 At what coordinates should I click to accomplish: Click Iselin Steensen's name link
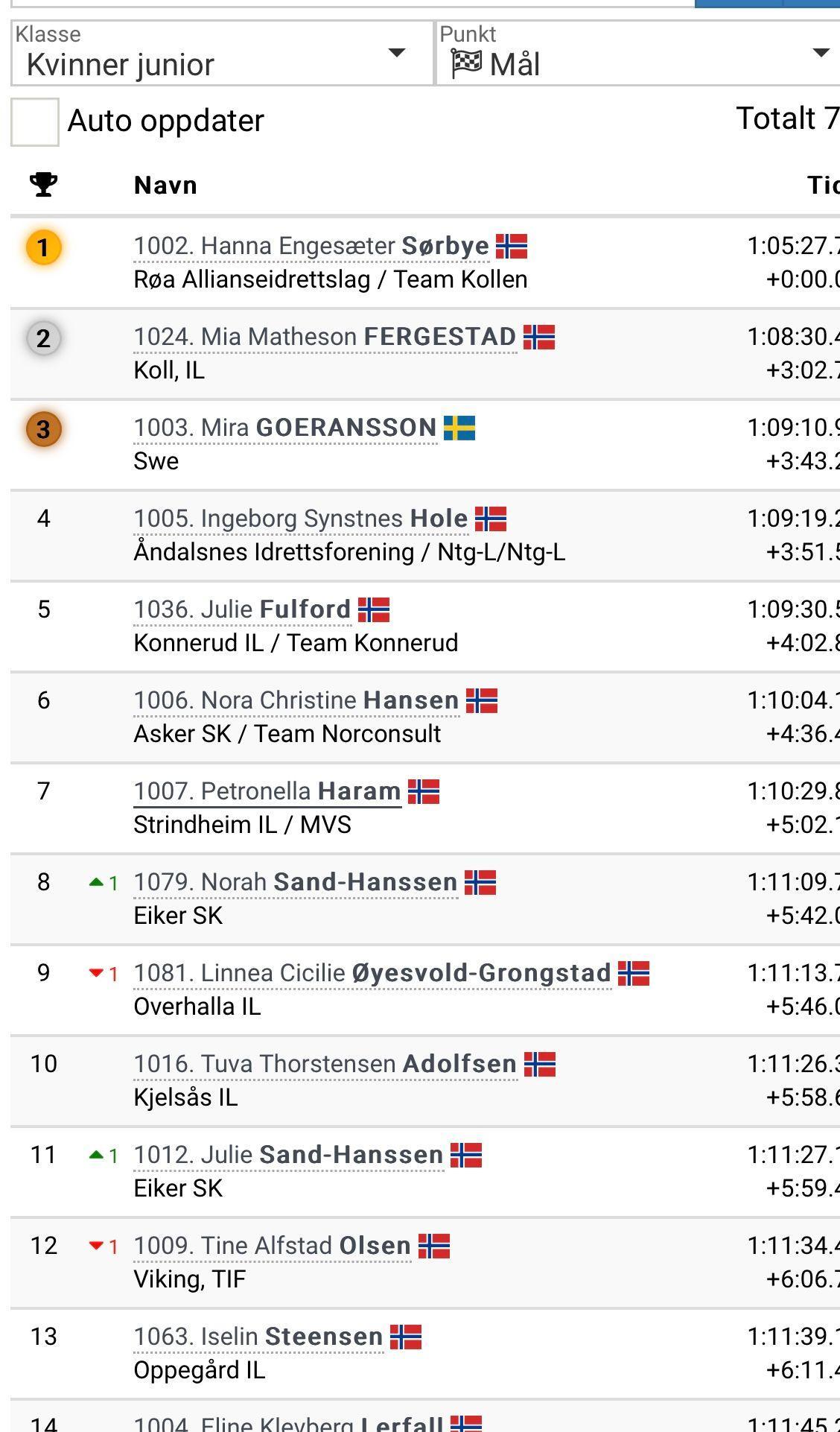(x=258, y=1337)
